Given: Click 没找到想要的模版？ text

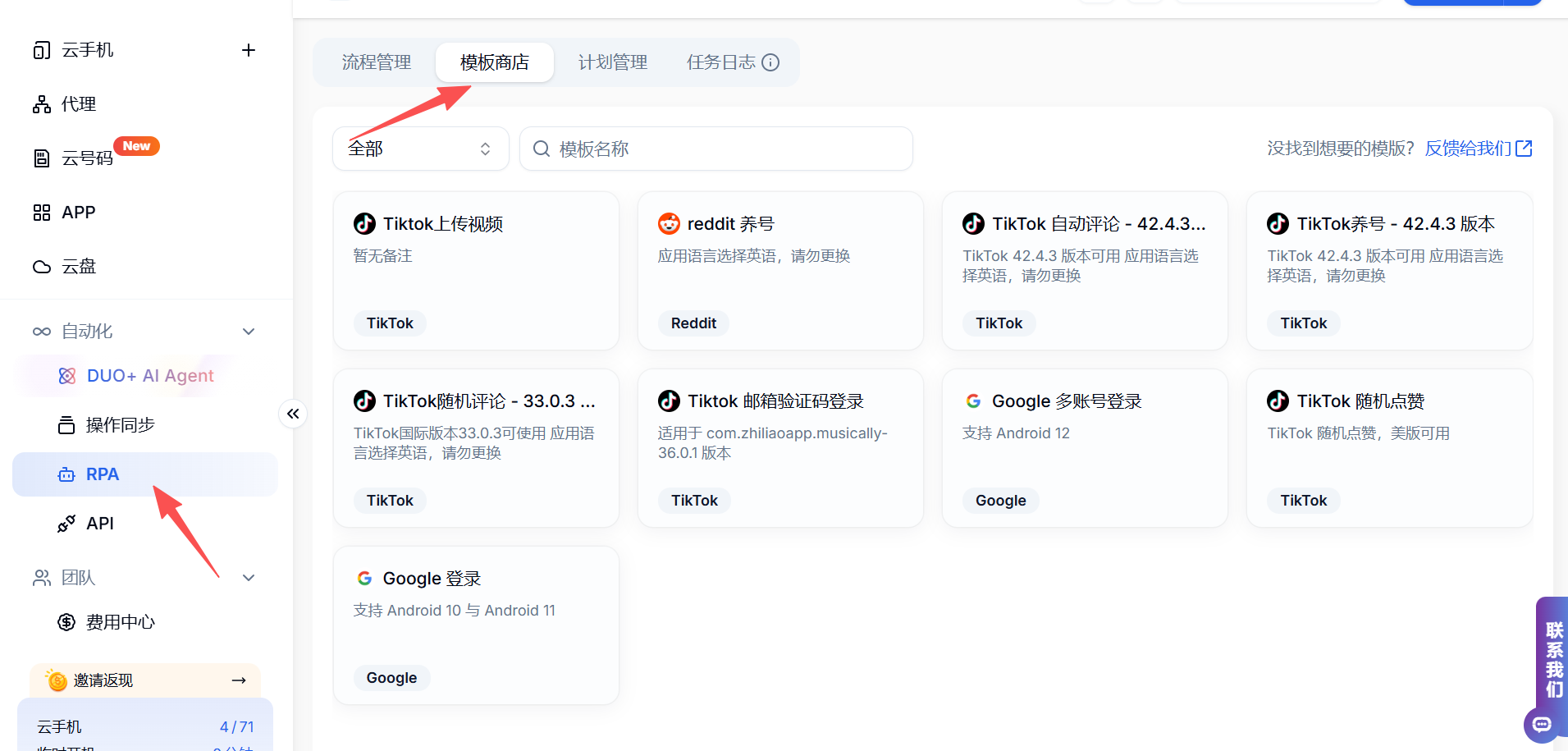Looking at the screenshot, I should point(1341,149).
